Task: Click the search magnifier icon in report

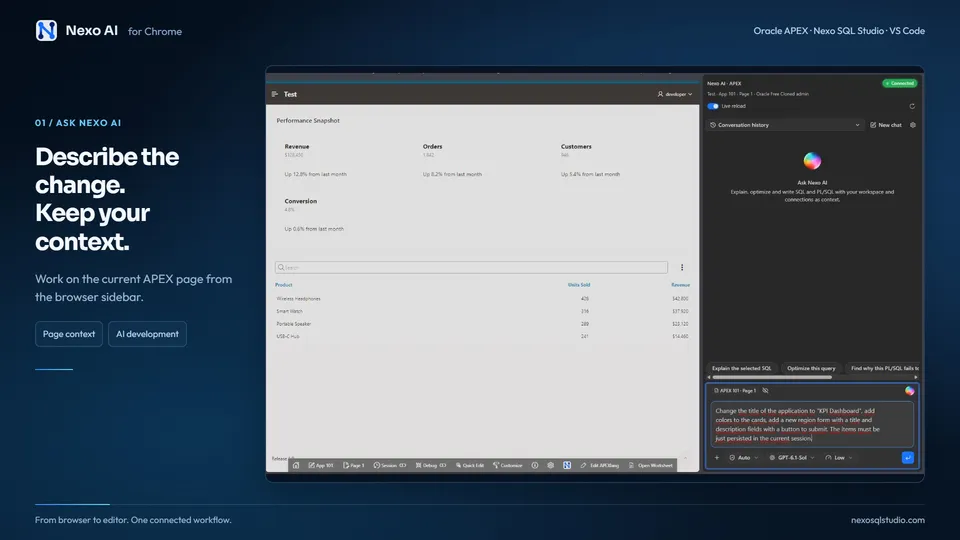Action: pyautogui.click(x=281, y=268)
